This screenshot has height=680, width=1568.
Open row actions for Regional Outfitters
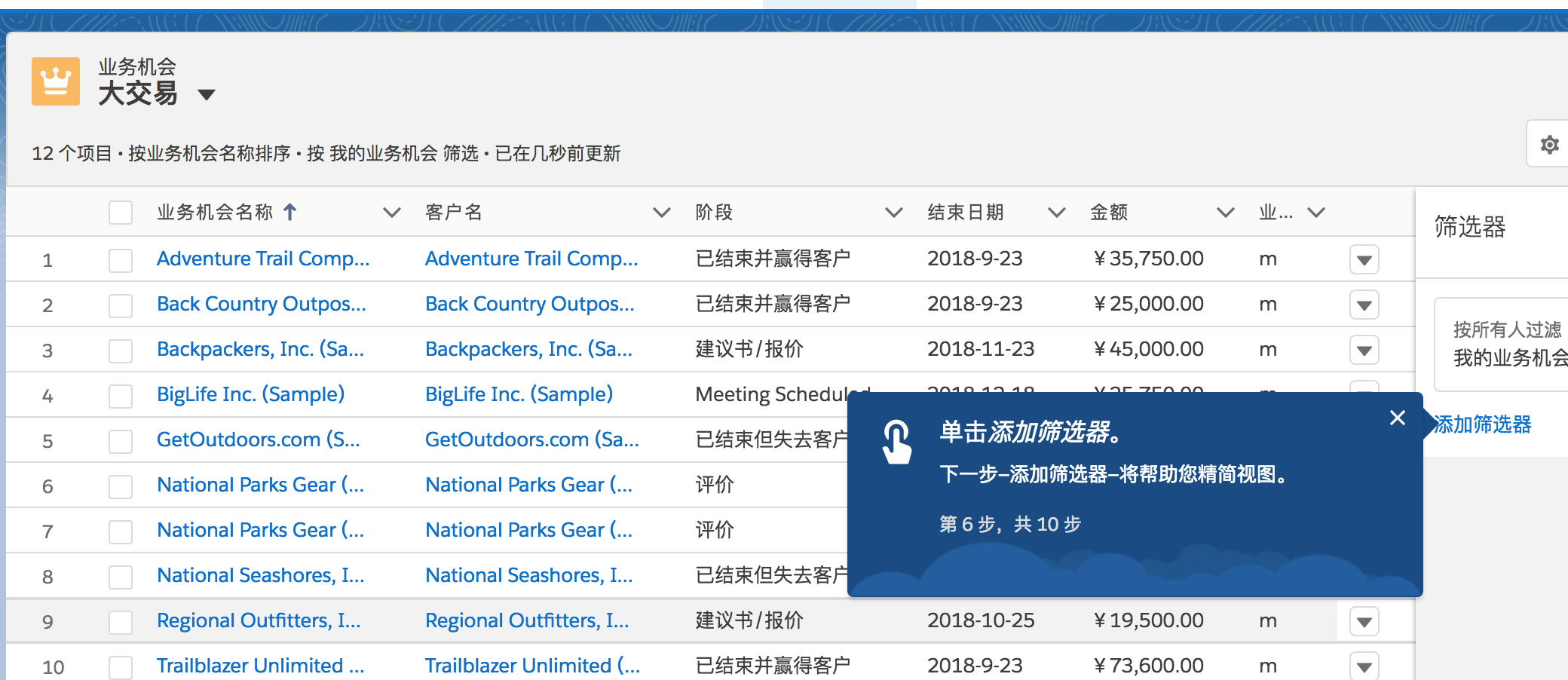click(x=1364, y=622)
